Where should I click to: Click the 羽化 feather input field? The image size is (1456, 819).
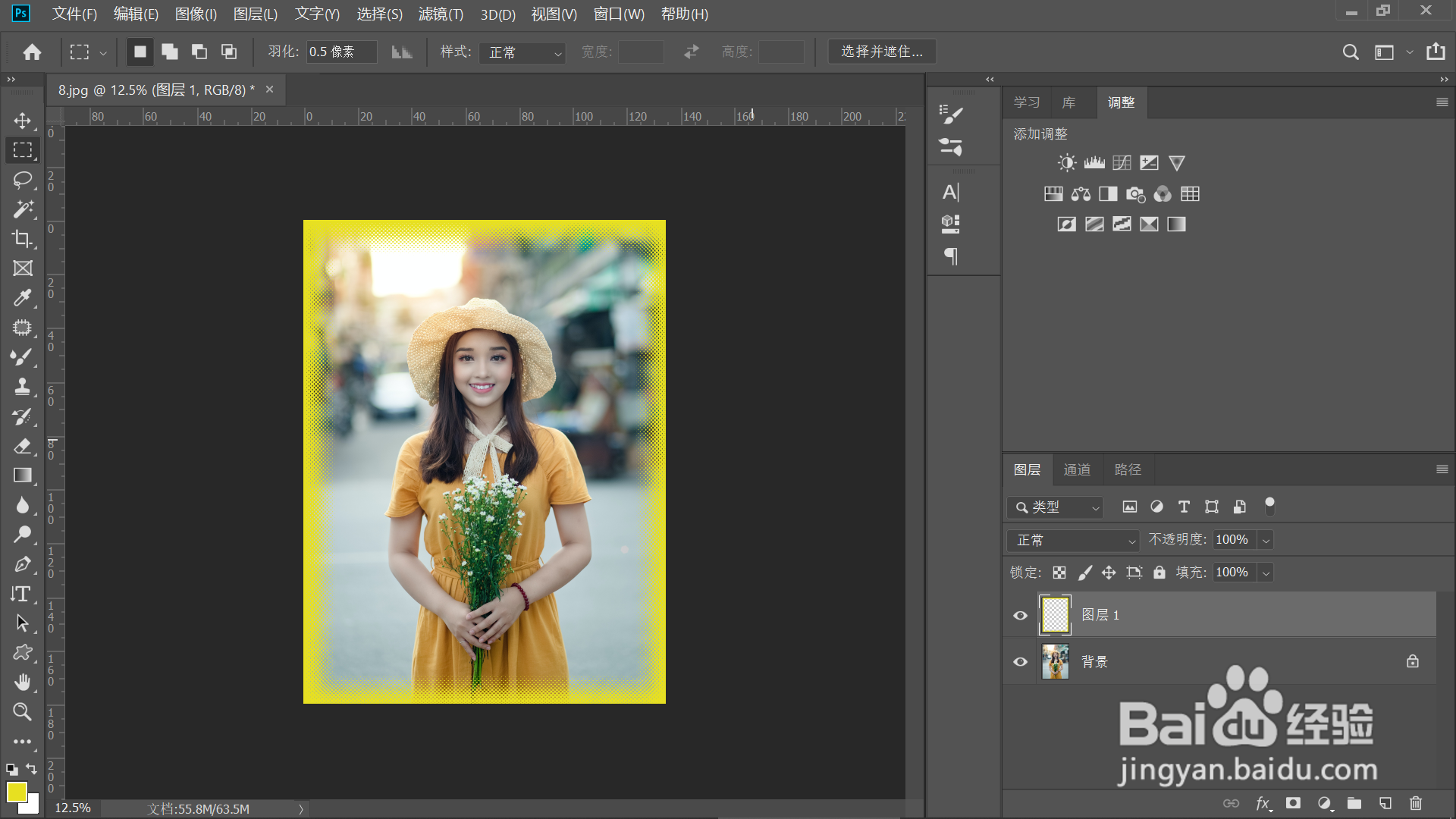point(340,52)
